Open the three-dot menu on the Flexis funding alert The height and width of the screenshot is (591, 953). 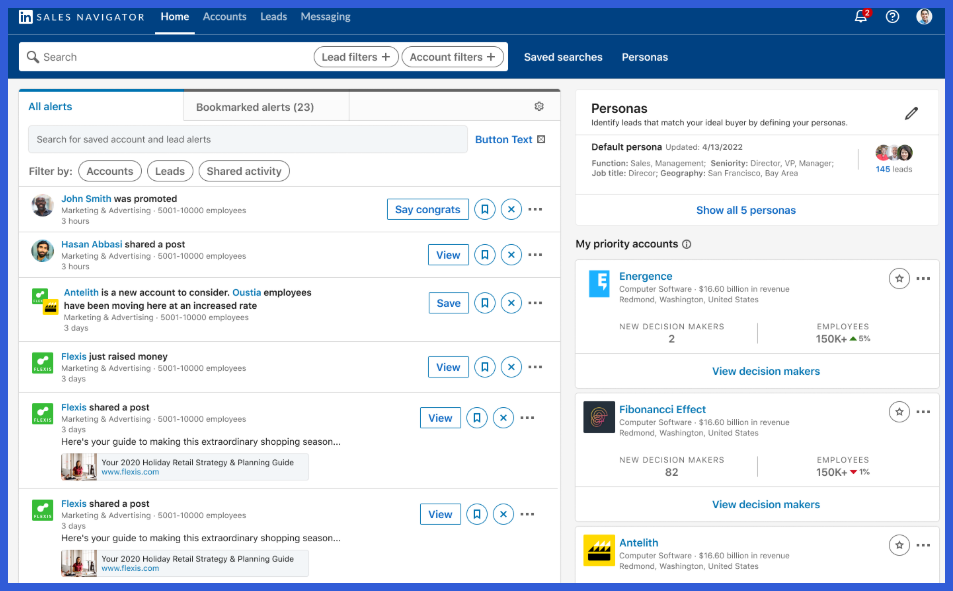click(535, 367)
